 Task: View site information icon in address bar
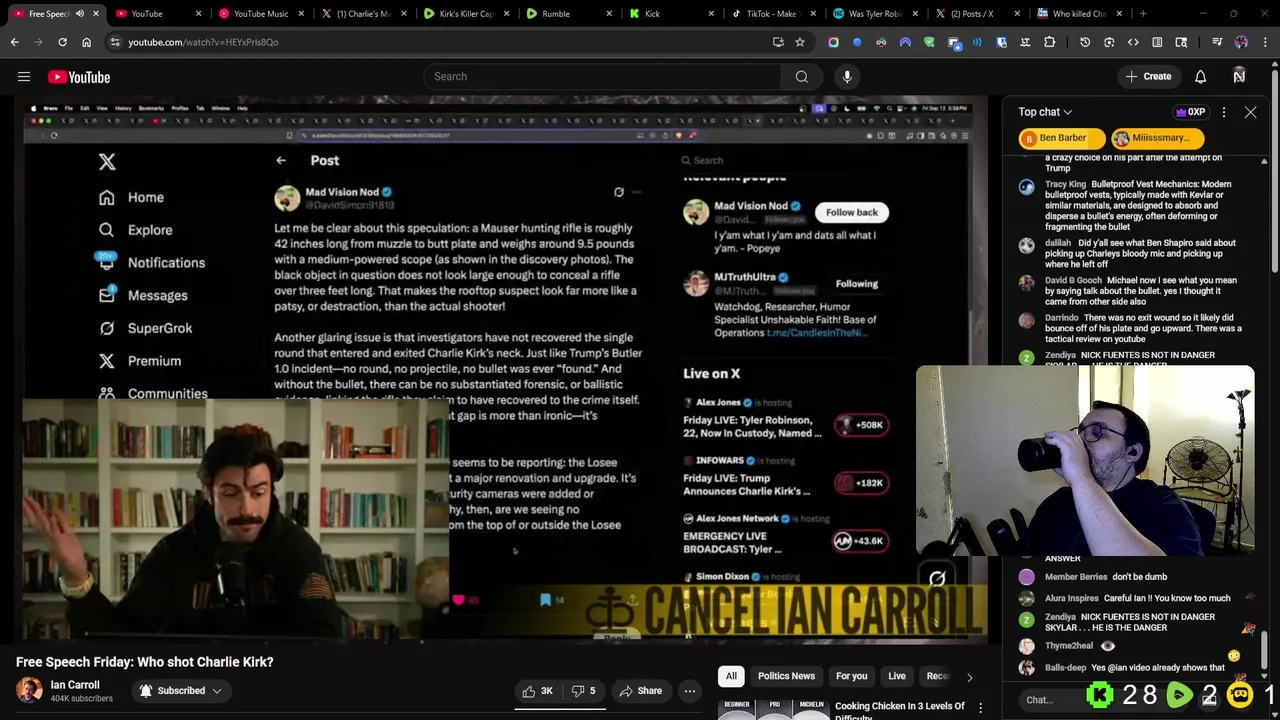tap(115, 42)
